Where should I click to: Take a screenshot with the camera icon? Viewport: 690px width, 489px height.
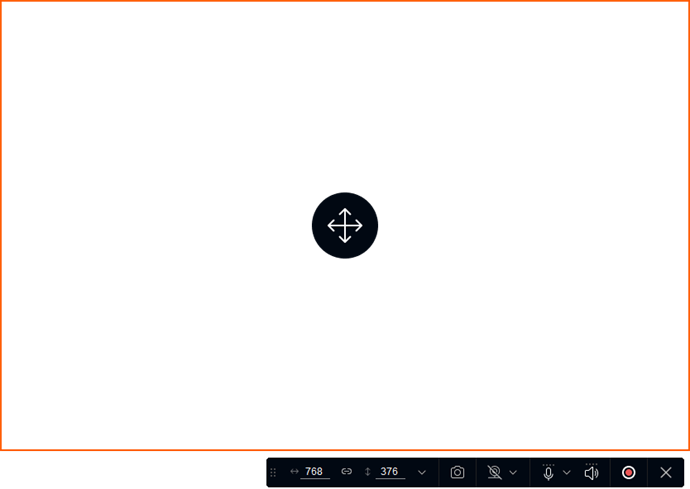pyautogui.click(x=457, y=473)
